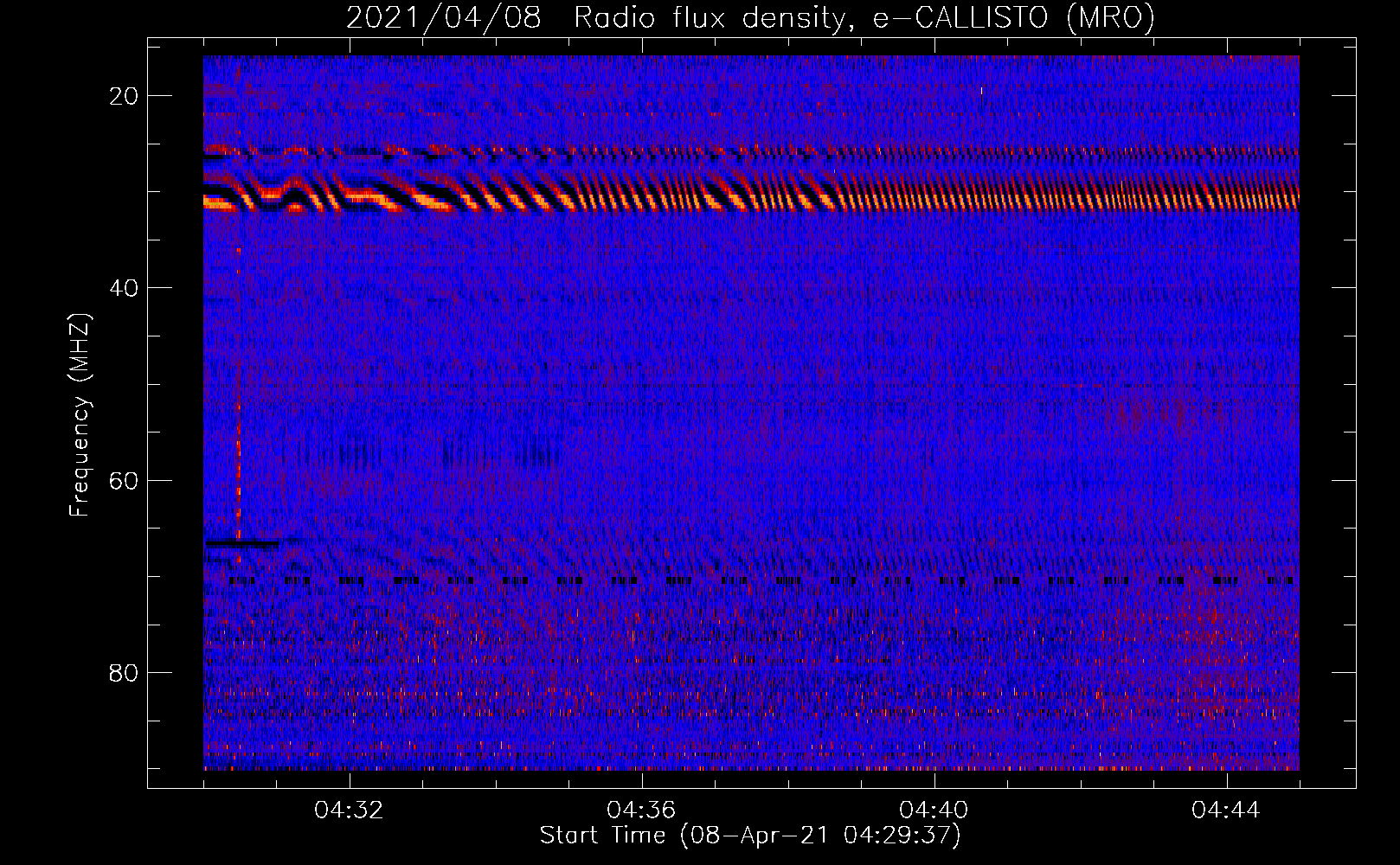This screenshot has height=865, width=1400.
Task: Click the frequency tick label '20'
Action: tap(124, 96)
